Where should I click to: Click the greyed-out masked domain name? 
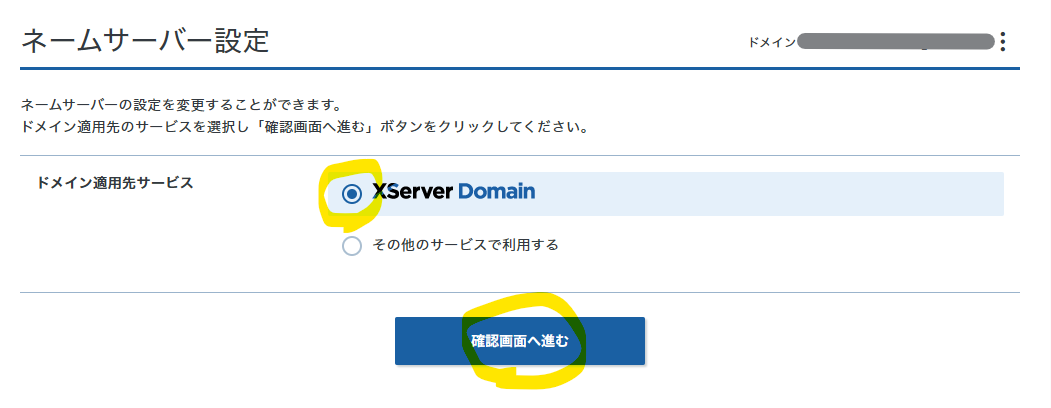click(896, 42)
